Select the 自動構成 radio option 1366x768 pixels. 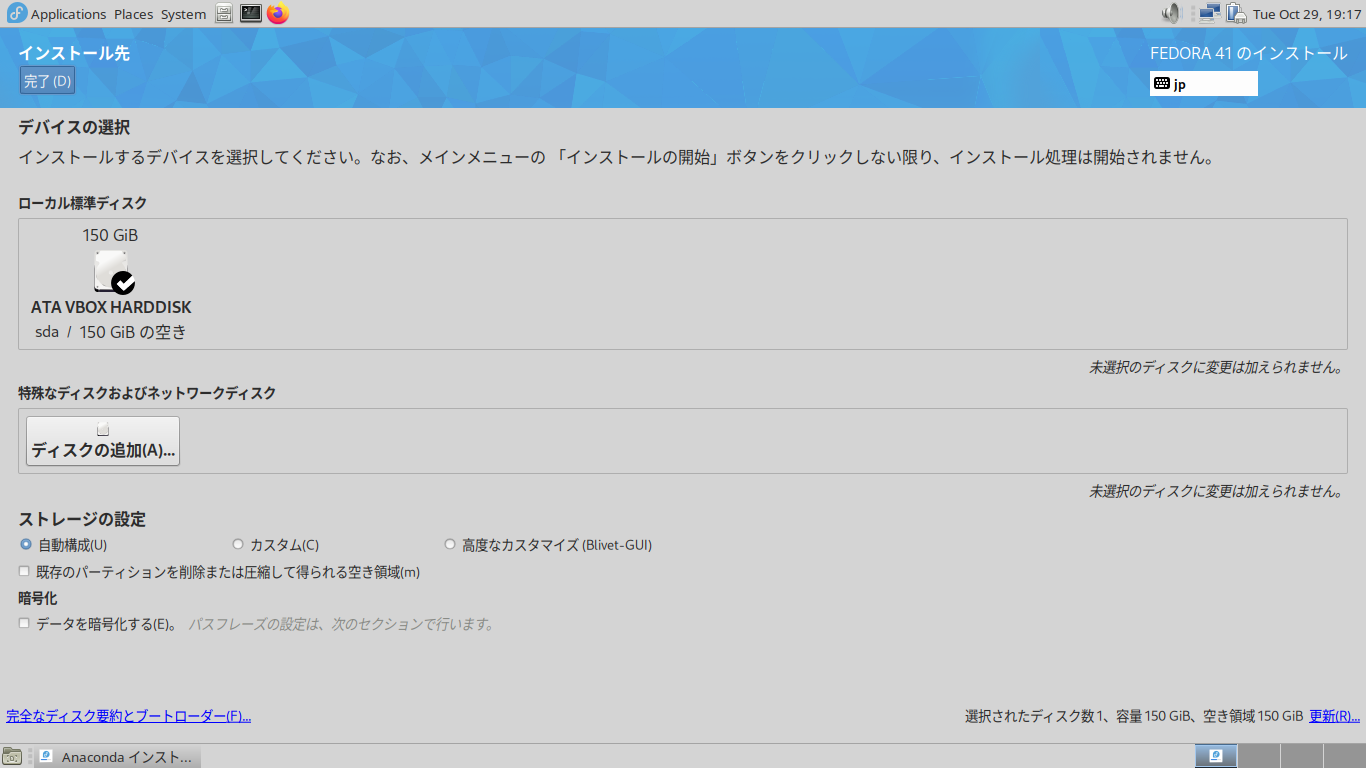[26, 545]
